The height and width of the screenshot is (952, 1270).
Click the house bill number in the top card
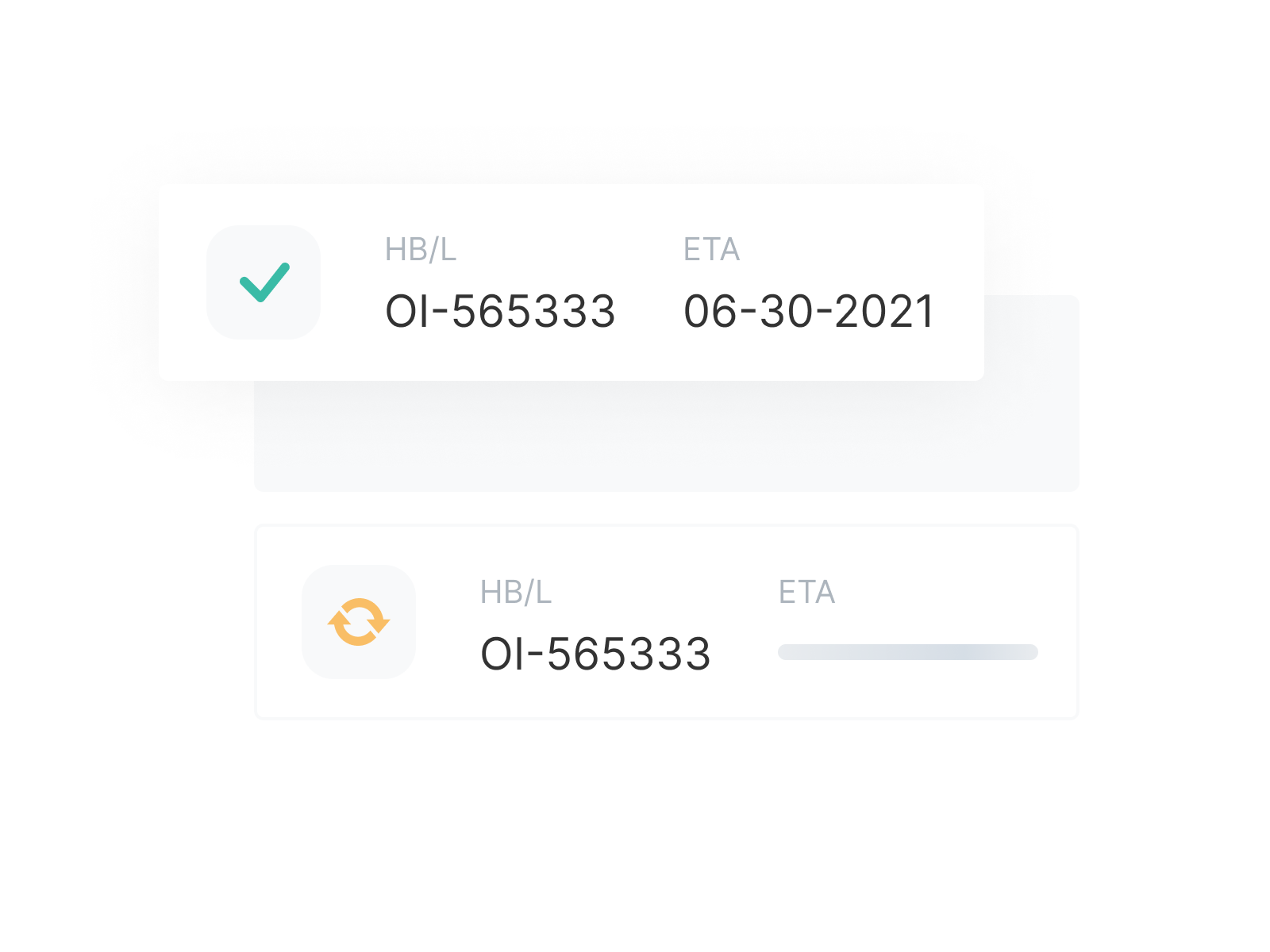[x=500, y=311]
